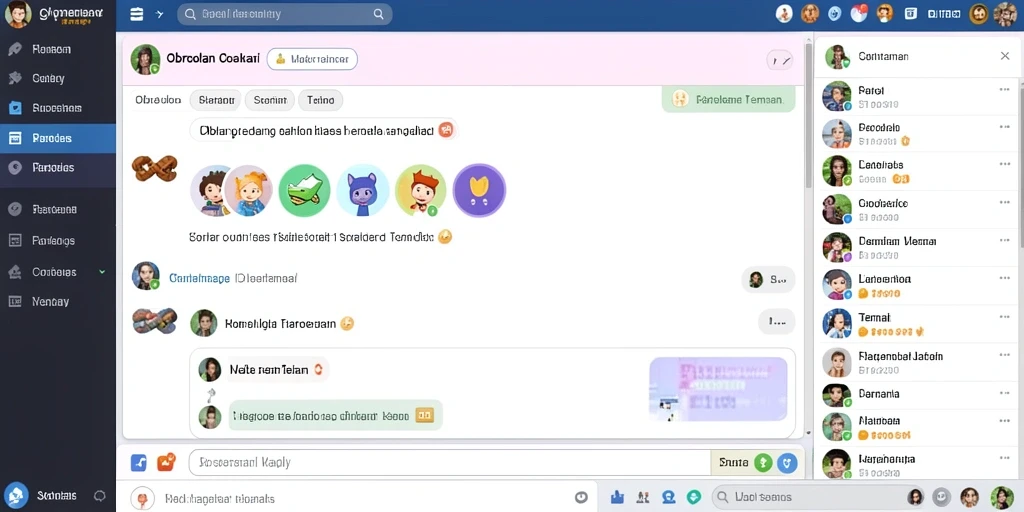Click the S... pill with avatar
This screenshot has width=1024, height=512.
point(768,280)
